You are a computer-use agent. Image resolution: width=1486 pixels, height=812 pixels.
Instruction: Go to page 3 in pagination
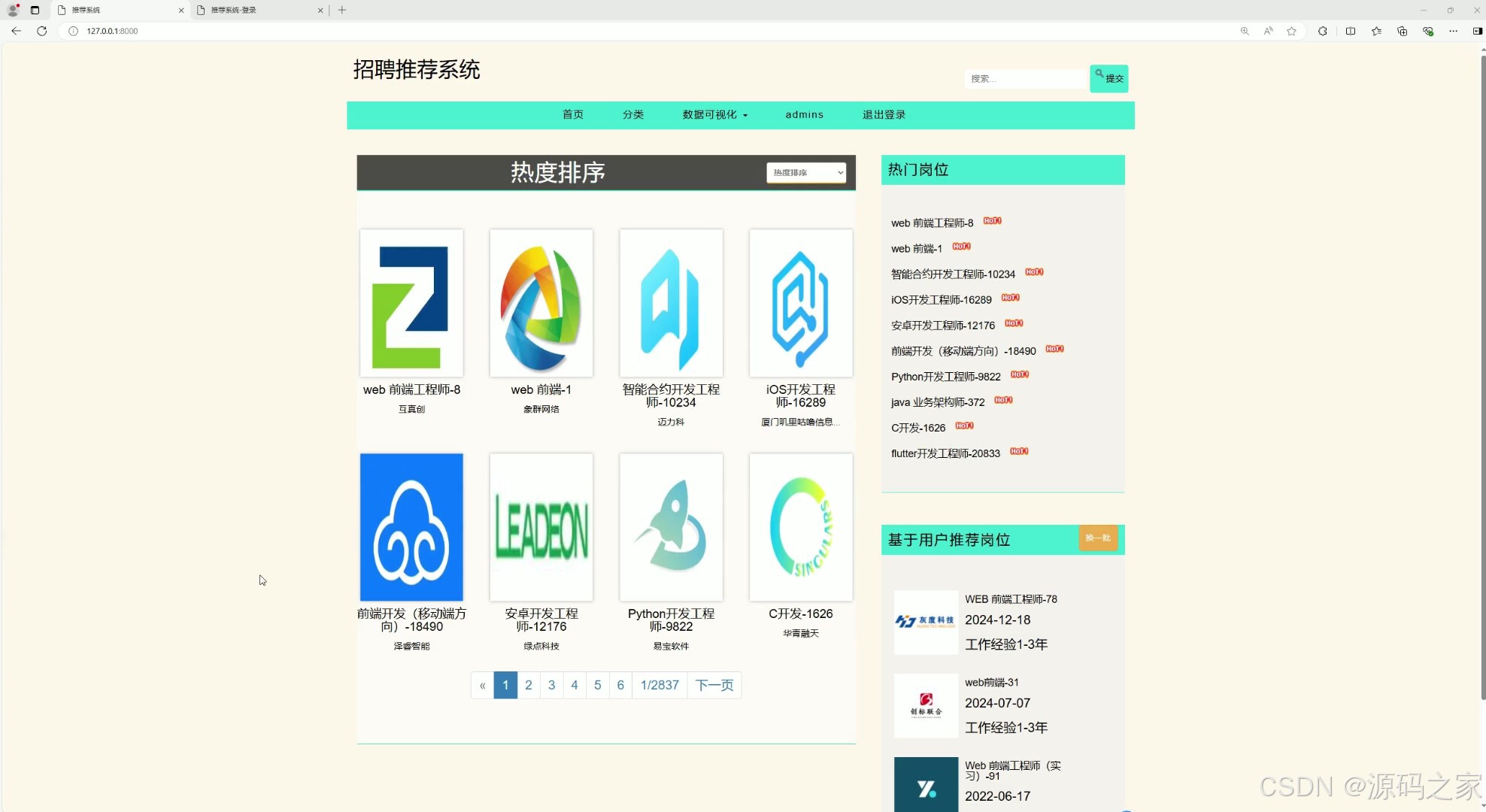click(x=551, y=685)
